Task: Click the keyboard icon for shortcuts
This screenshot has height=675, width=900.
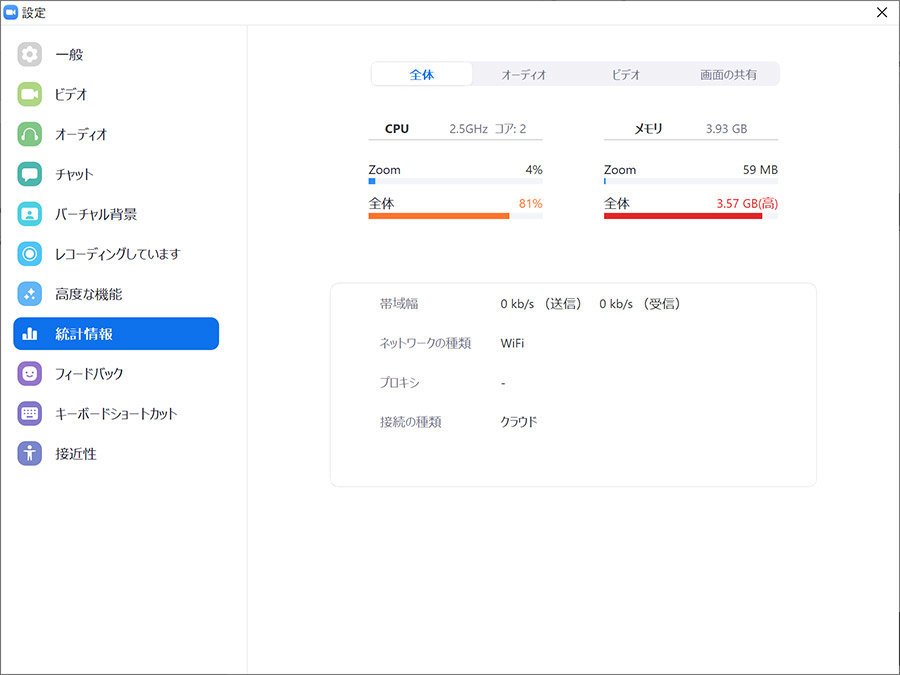Action: [x=29, y=413]
